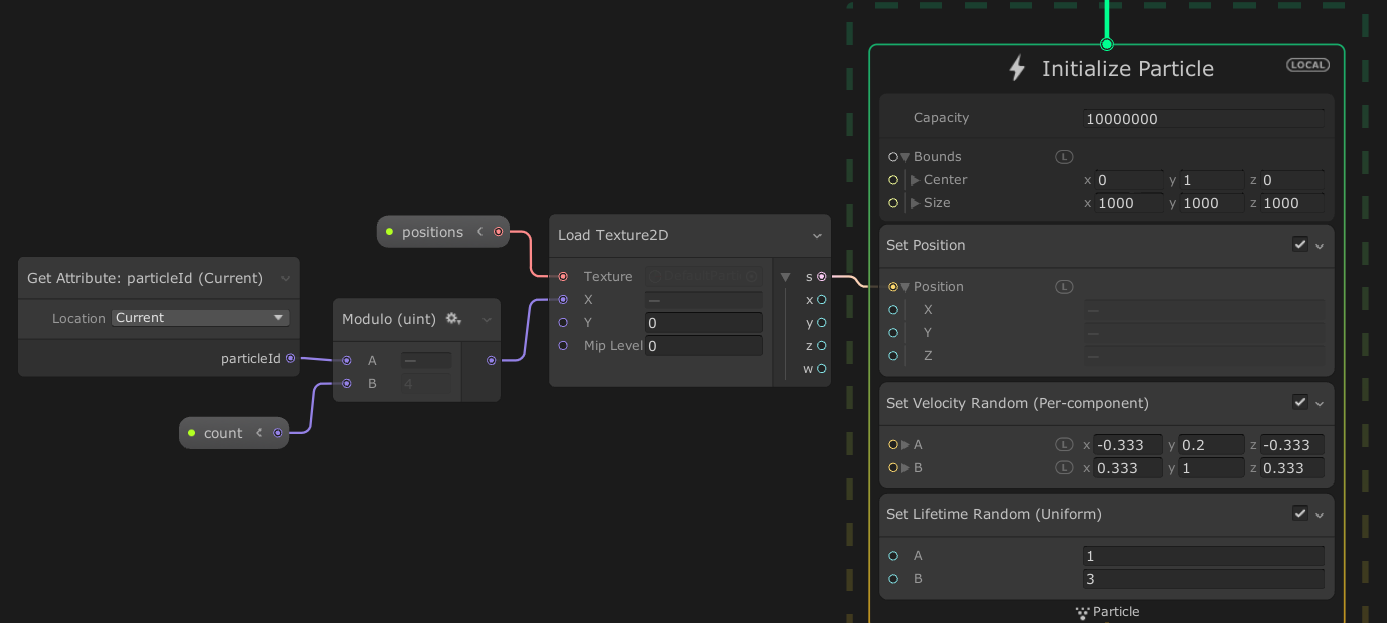This screenshot has height=623, width=1387.
Task: Disable Set Velocity Random (Per-component) checkbox
Action: click(x=1299, y=402)
